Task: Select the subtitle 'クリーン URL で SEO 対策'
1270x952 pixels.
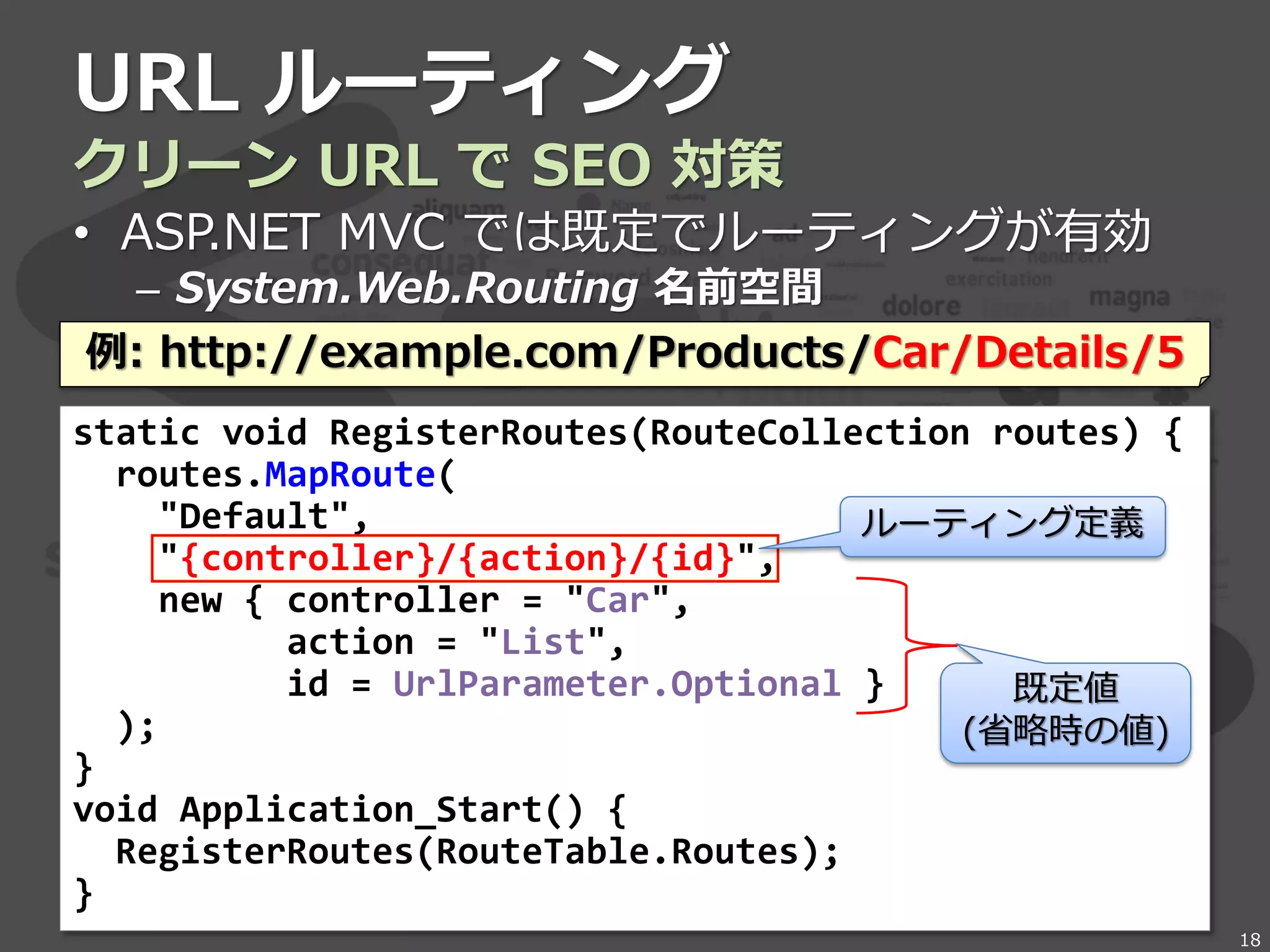Action: click(x=429, y=164)
